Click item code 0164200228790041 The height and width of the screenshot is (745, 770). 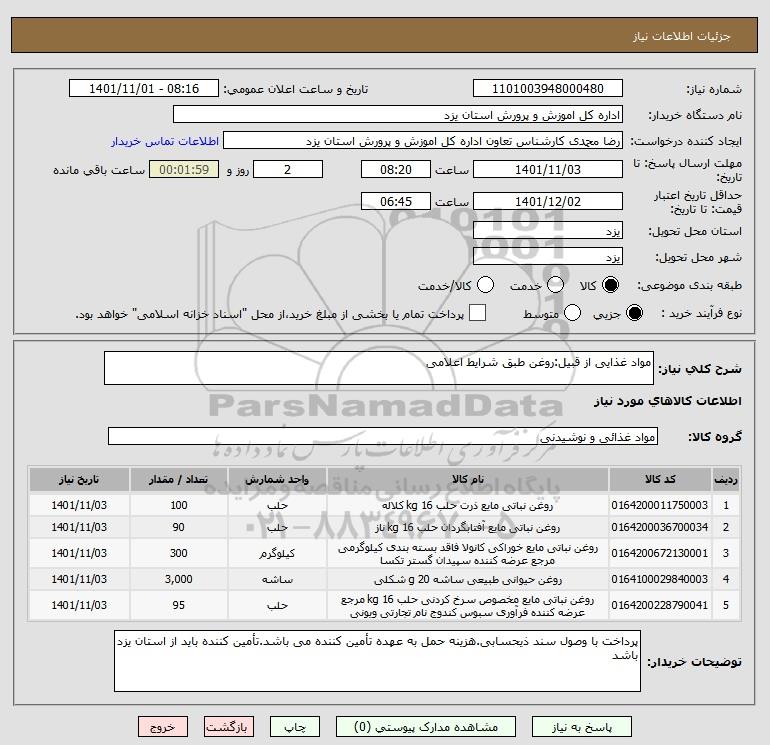tap(660, 605)
